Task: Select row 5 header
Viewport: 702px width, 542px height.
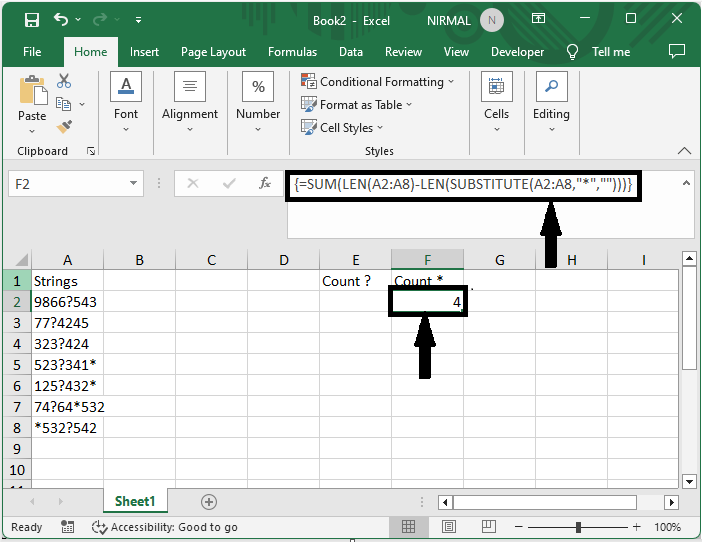Action: pyautogui.click(x=17, y=365)
